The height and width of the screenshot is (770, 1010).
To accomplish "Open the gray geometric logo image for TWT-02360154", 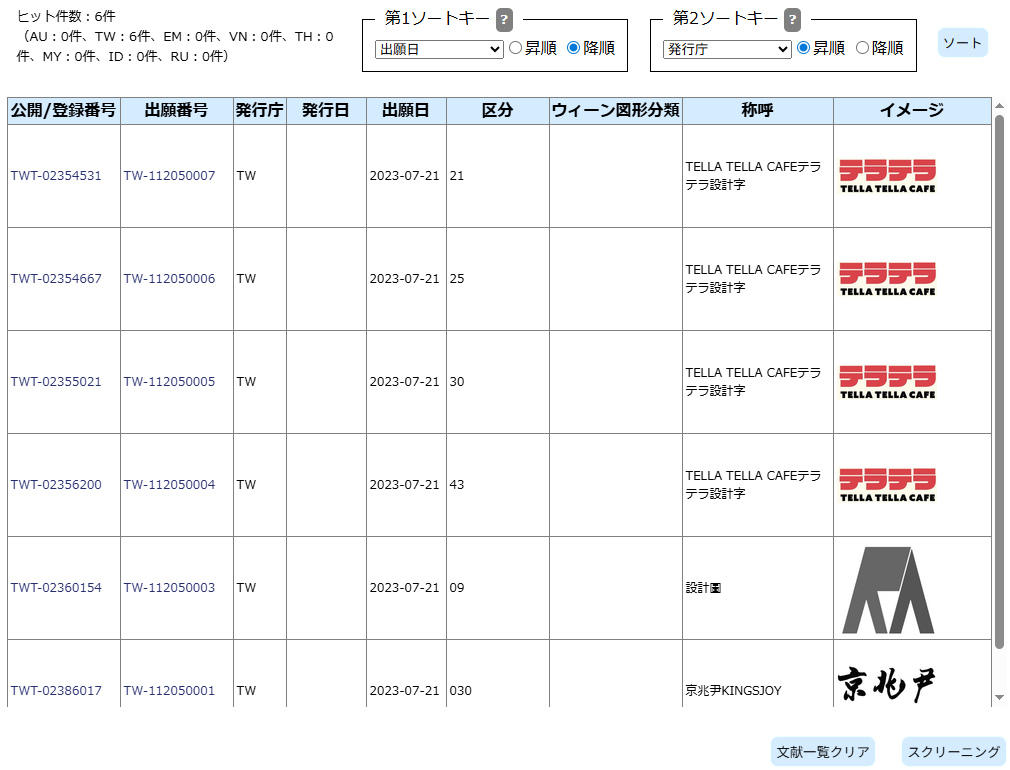I will point(887,589).
